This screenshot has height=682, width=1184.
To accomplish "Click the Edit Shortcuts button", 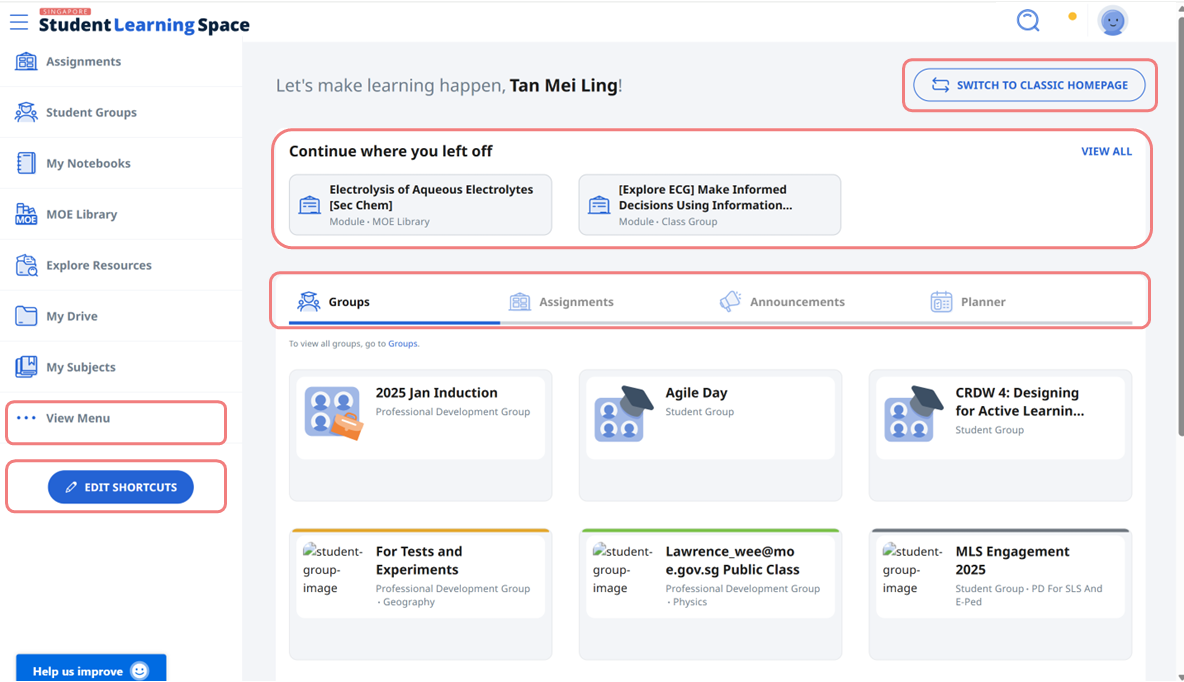I will pyautogui.click(x=120, y=487).
